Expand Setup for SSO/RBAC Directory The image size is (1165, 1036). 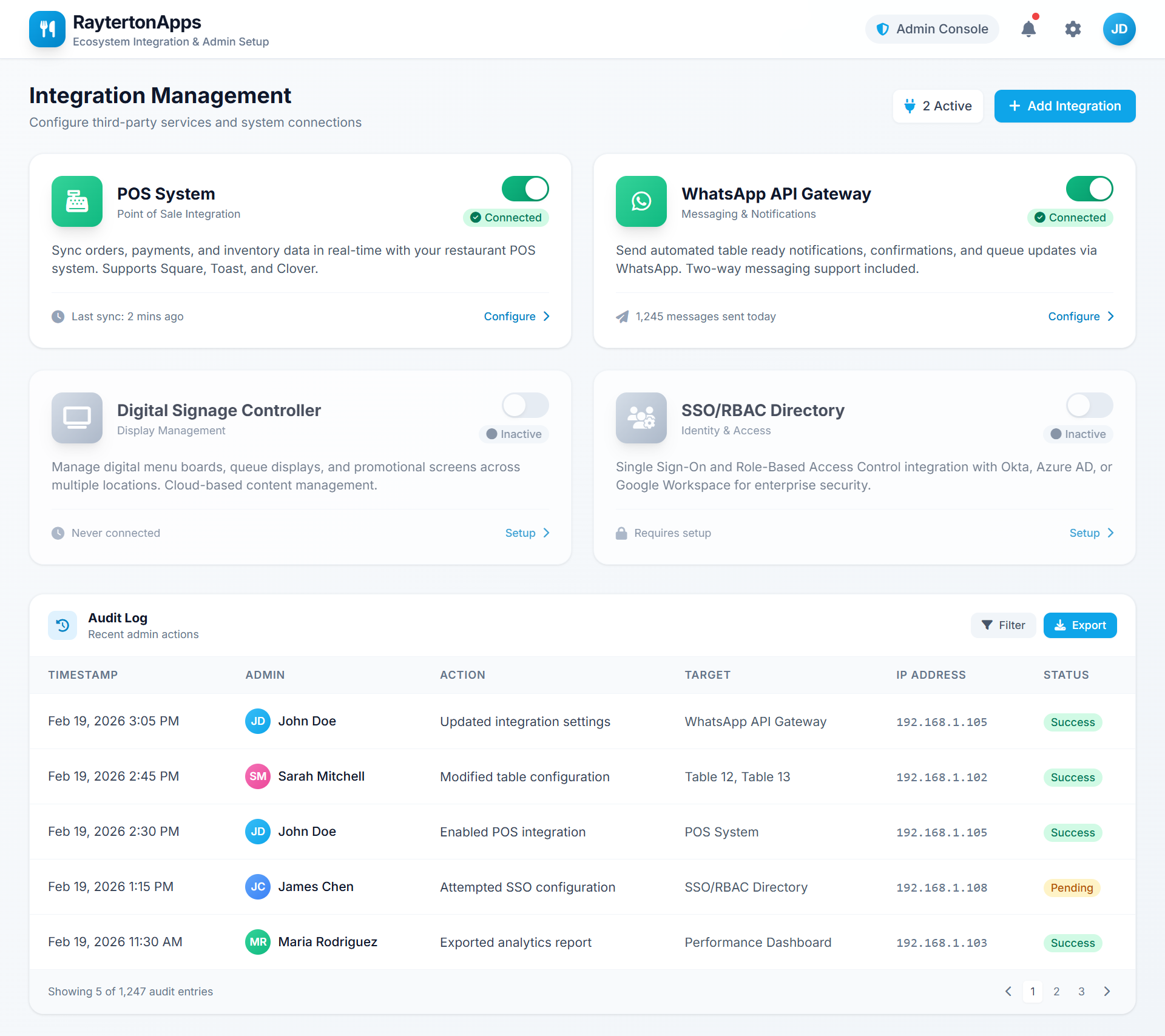click(x=1090, y=533)
